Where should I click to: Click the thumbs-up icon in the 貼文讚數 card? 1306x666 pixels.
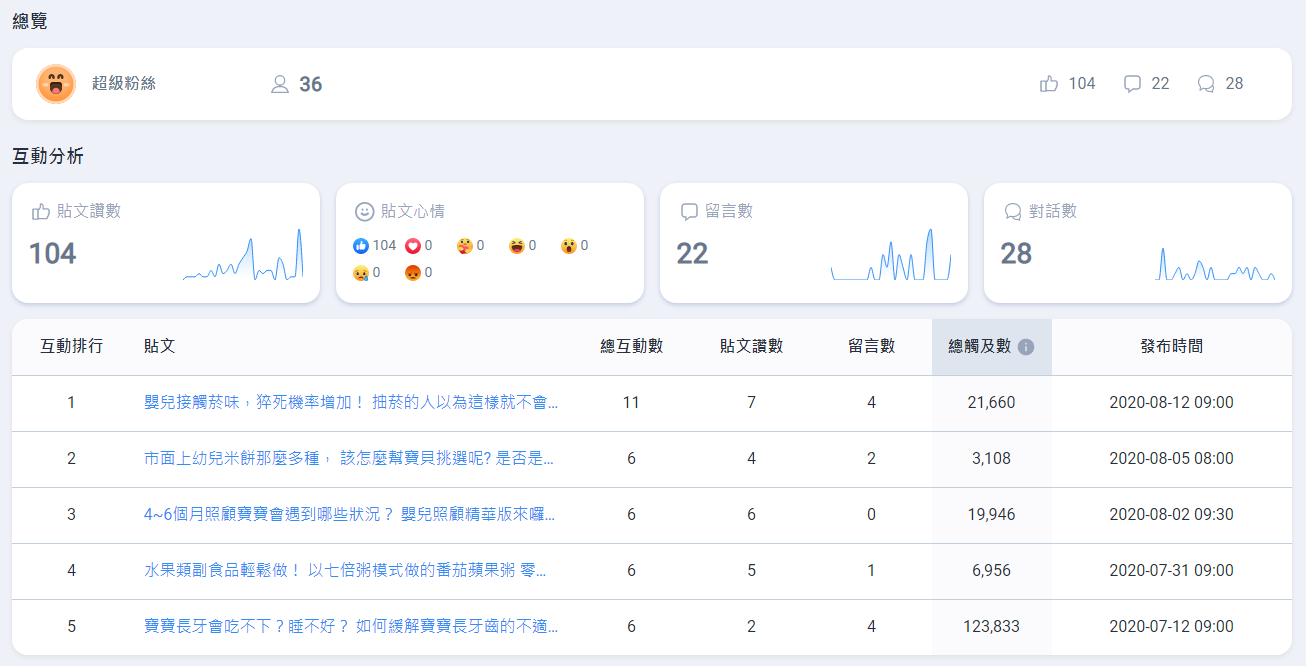click(x=40, y=210)
